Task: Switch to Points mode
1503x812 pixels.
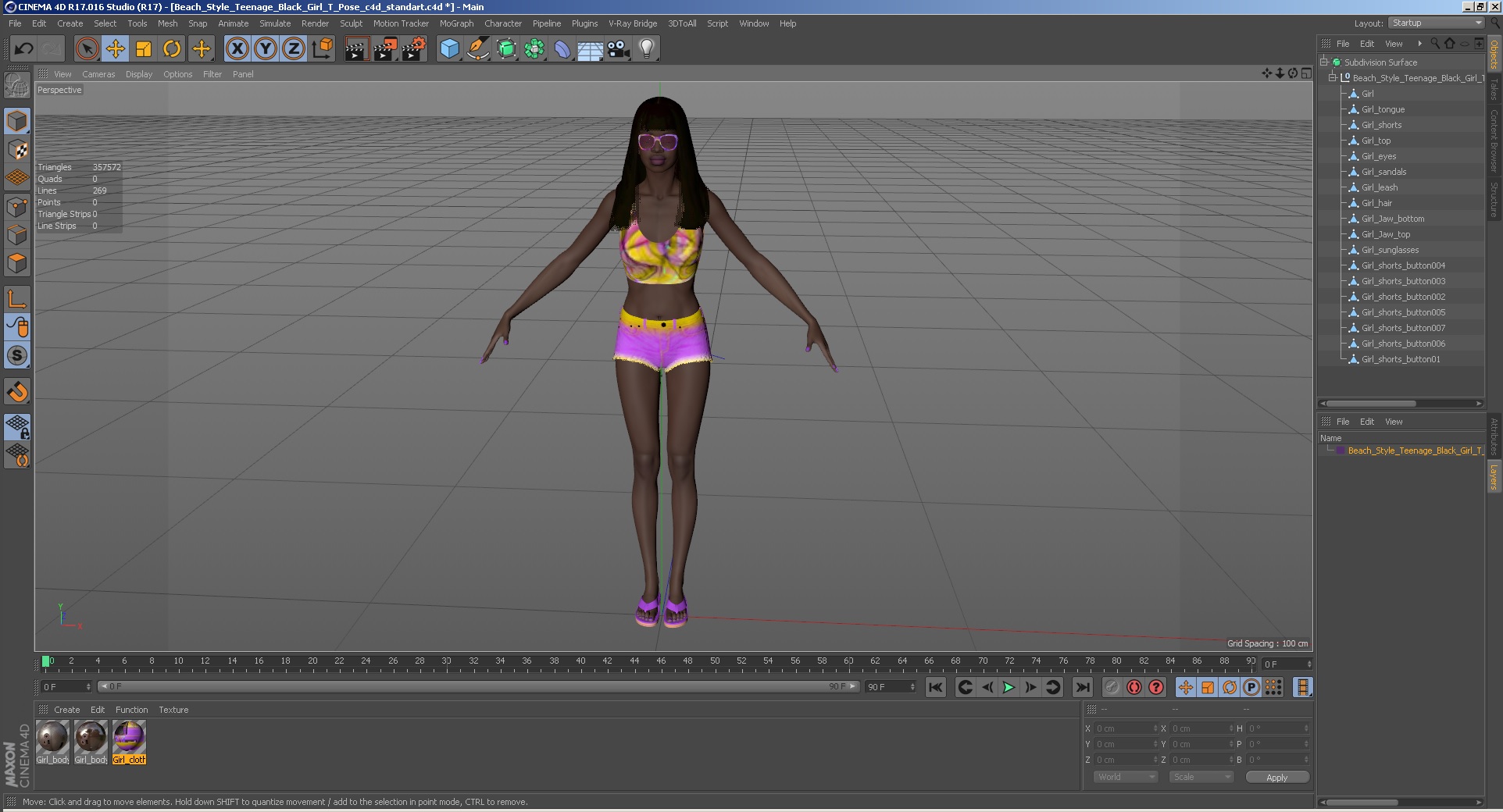Action: (x=17, y=207)
